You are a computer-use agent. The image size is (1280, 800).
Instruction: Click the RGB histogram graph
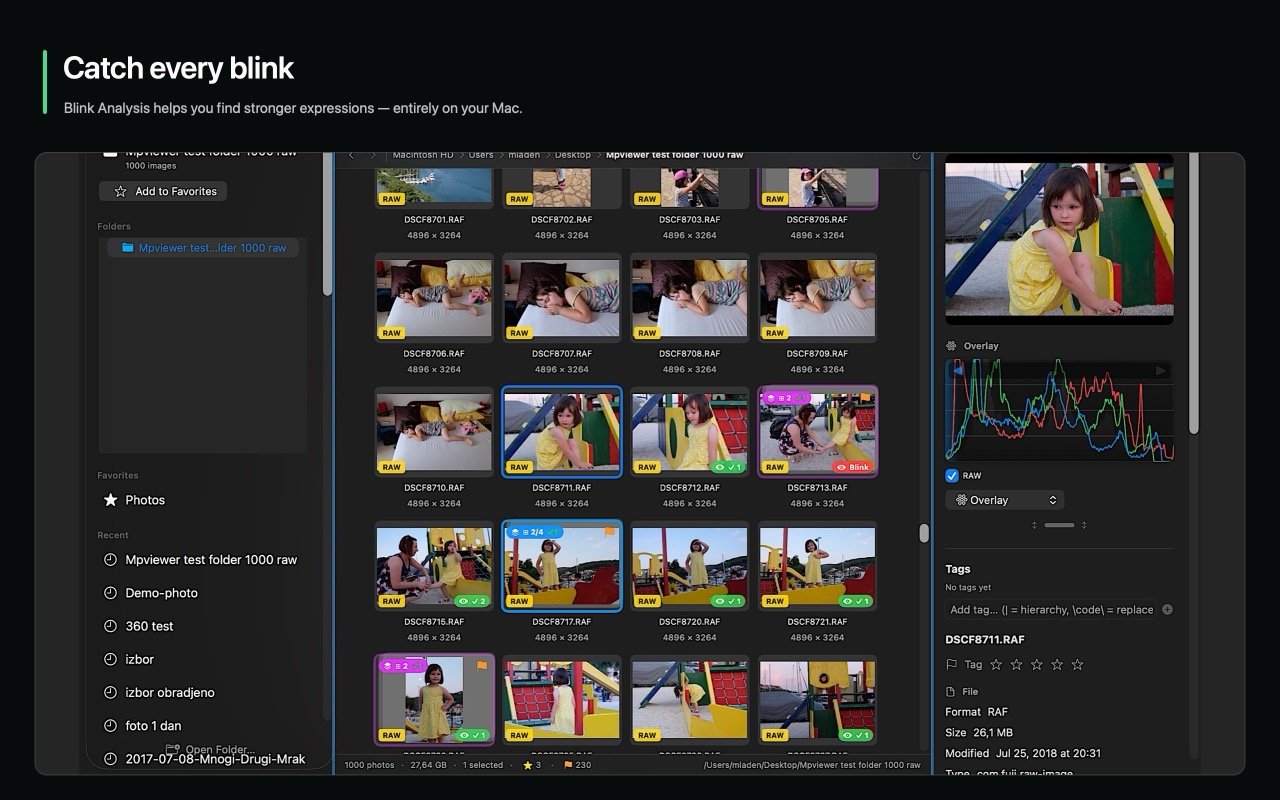point(1059,410)
